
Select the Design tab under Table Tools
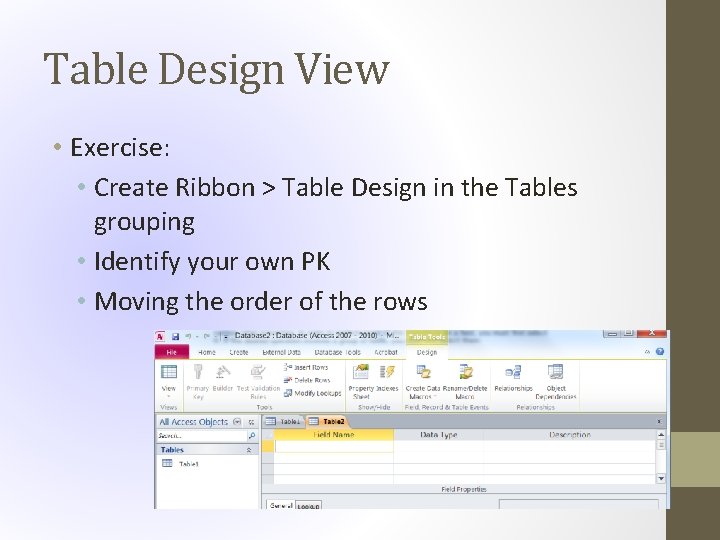(x=427, y=352)
